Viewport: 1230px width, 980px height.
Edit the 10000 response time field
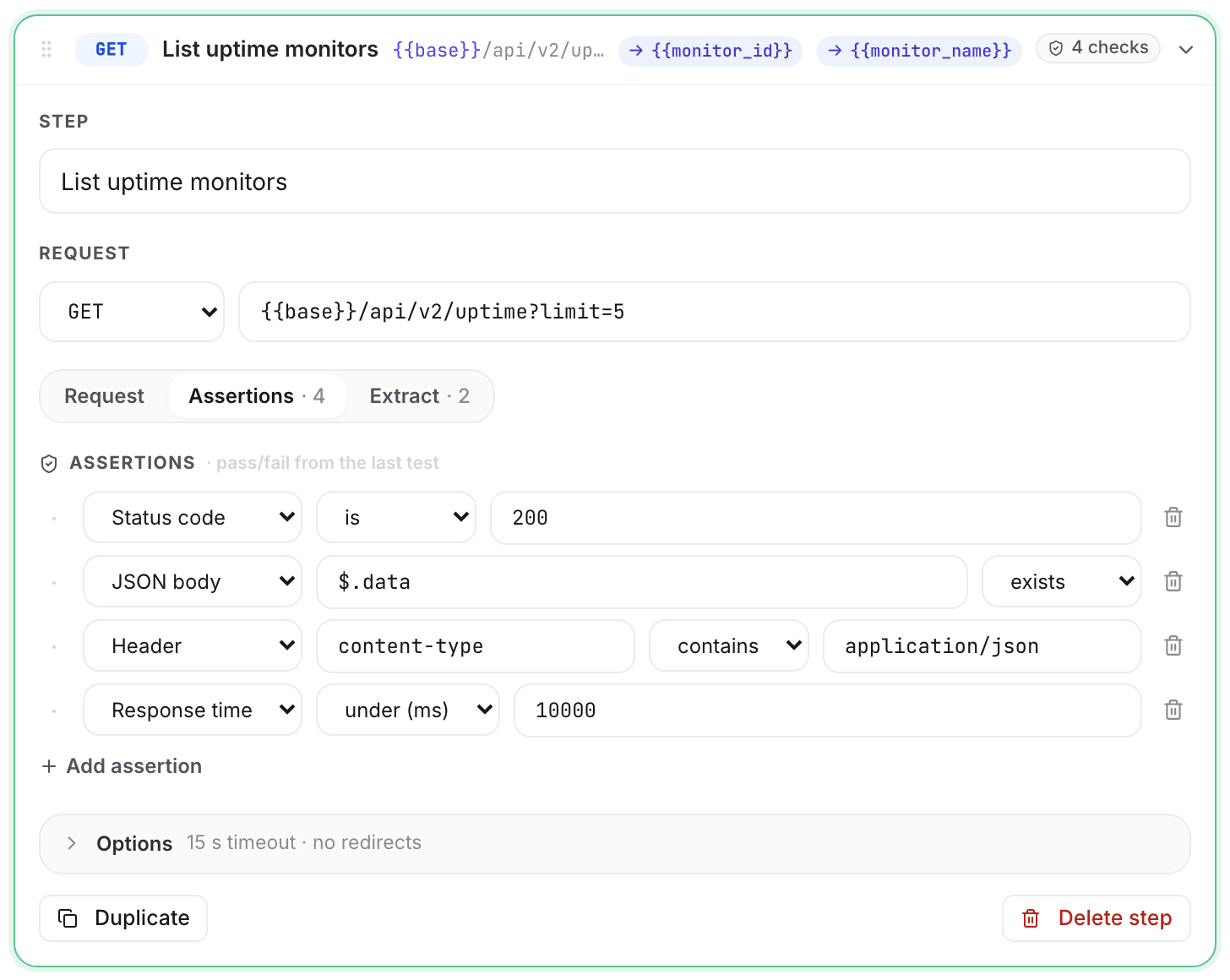pyautogui.click(x=828, y=710)
